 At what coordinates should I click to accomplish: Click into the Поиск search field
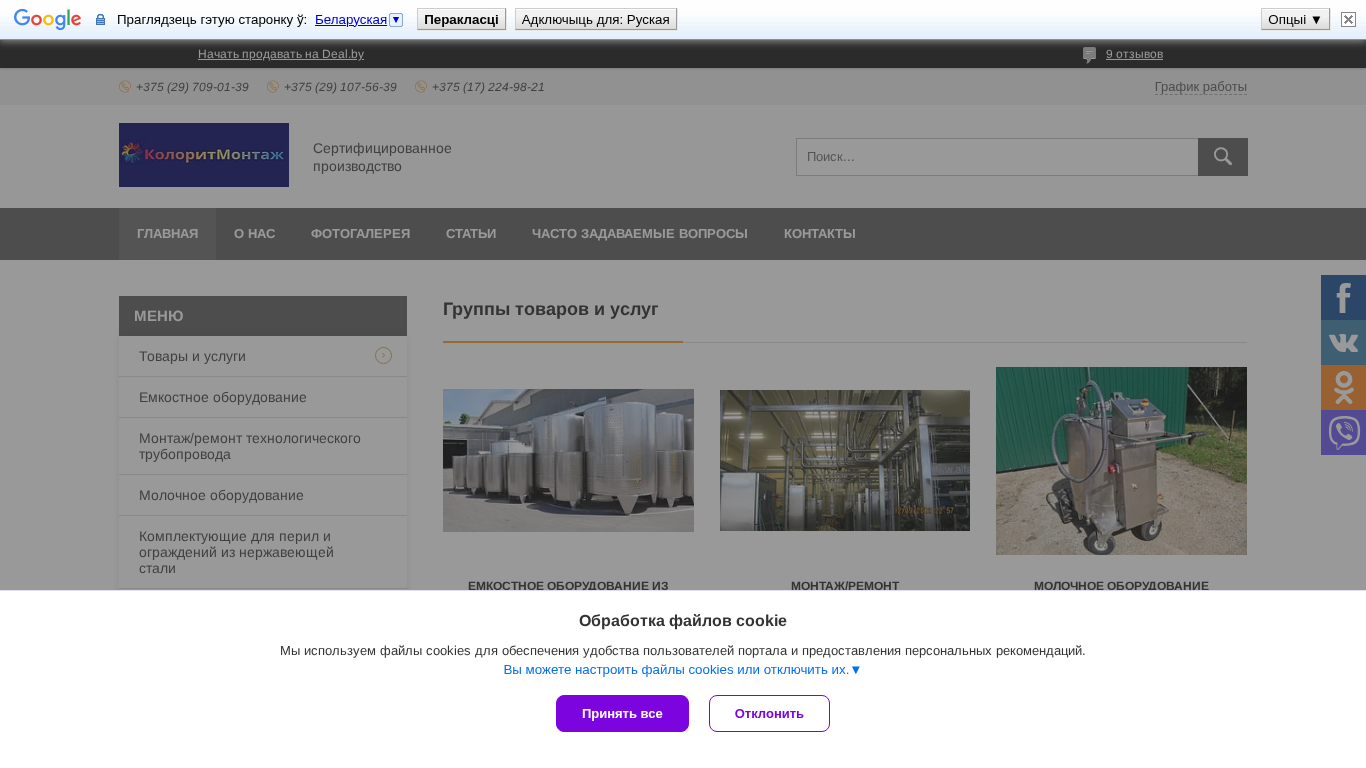pos(996,157)
